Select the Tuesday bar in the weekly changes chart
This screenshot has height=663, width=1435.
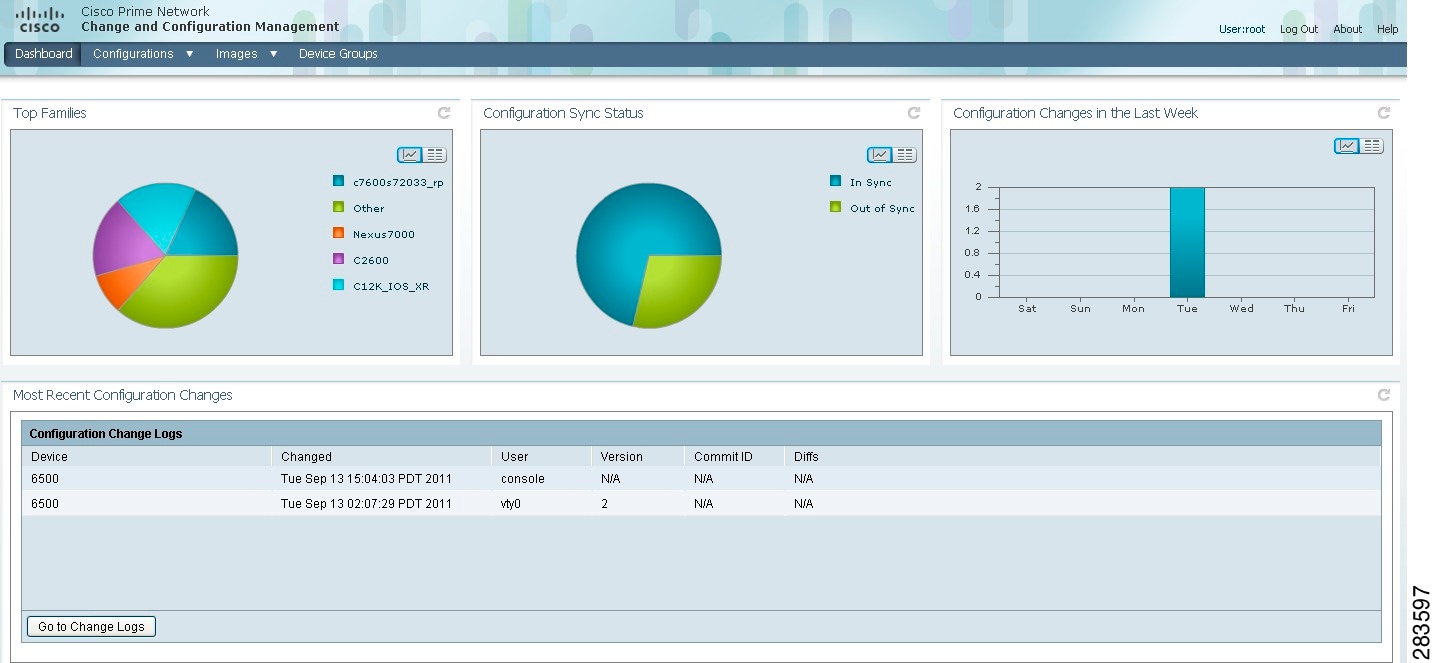(x=1187, y=240)
